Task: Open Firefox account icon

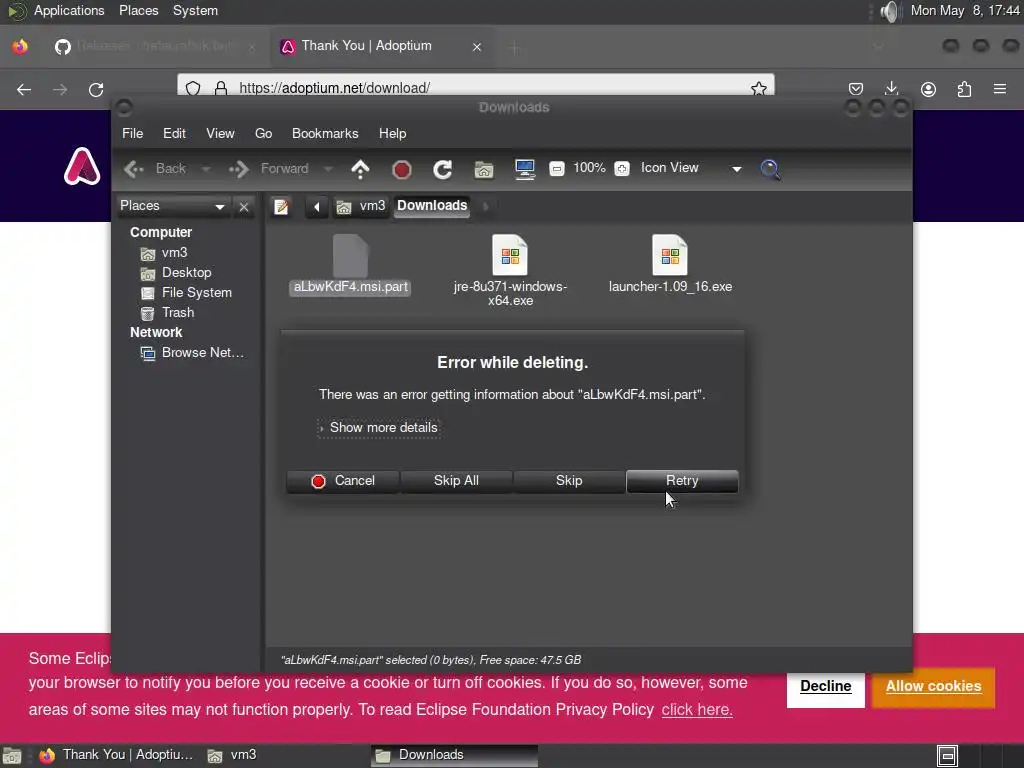Action: (x=928, y=89)
